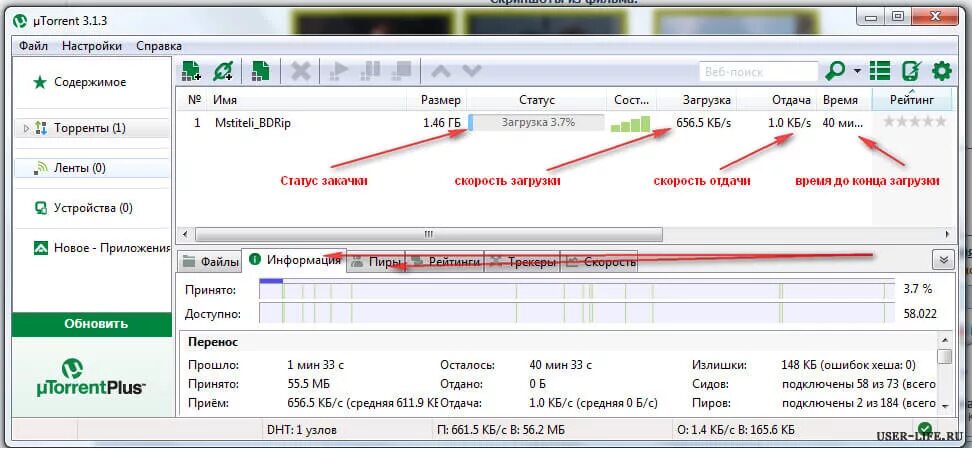Click the Stop torrent toolbar icon
Viewport: 972px width, 449px height.
[x=402, y=71]
